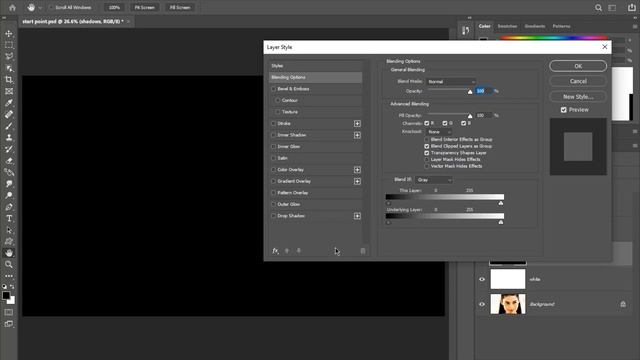Click the Fill Opacity slider handle
Viewport: 640px width, 360px height.
coord(470,116)
